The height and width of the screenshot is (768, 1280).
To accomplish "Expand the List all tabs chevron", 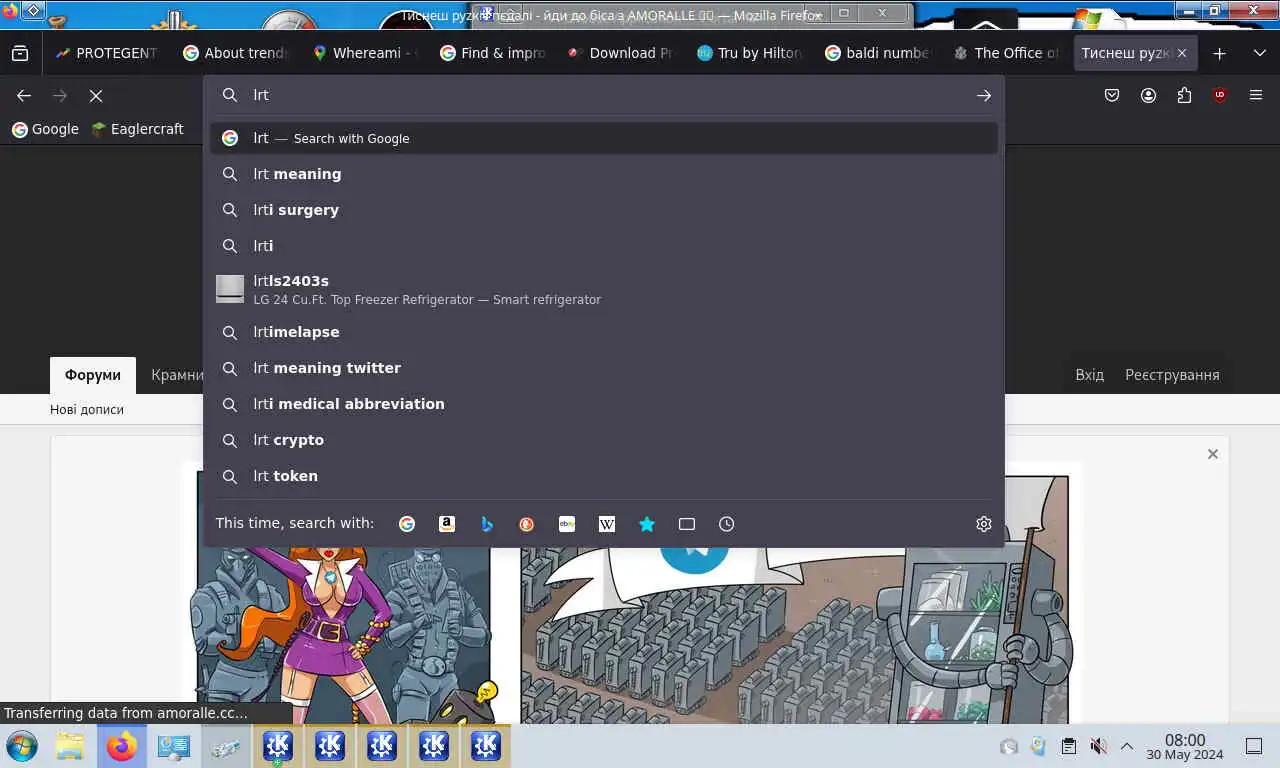I will pos(1259,53).
